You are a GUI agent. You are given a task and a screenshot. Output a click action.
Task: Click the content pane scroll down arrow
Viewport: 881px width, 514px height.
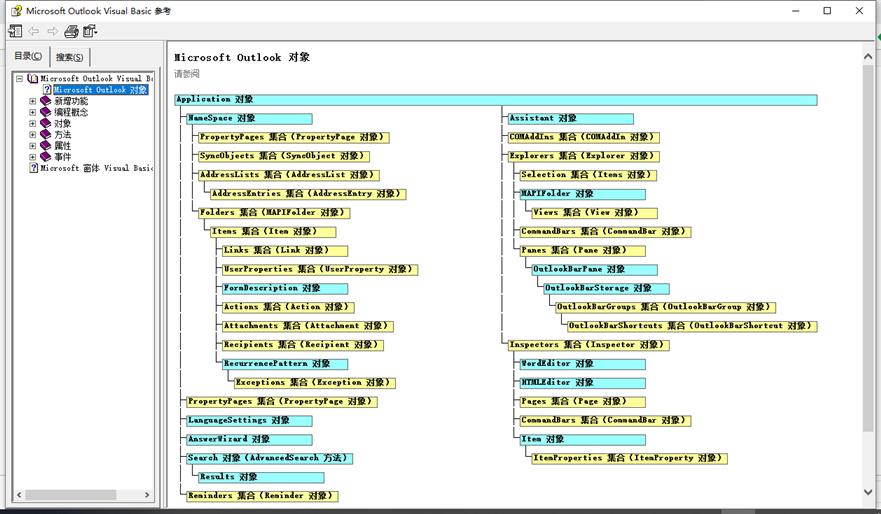[868, 493]
